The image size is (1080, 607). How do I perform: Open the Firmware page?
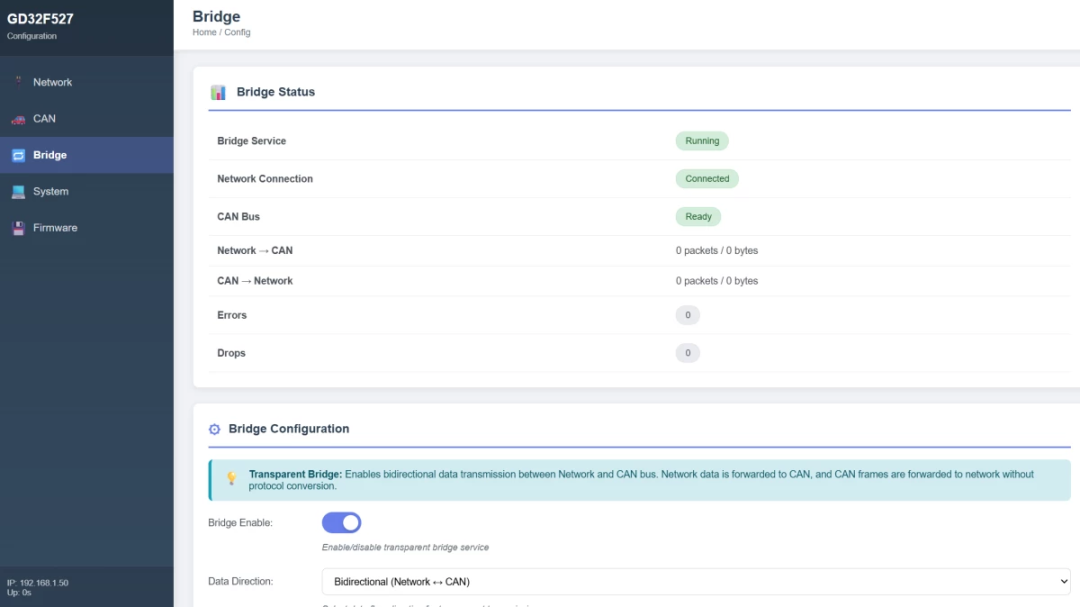click(x=55, y=228)
